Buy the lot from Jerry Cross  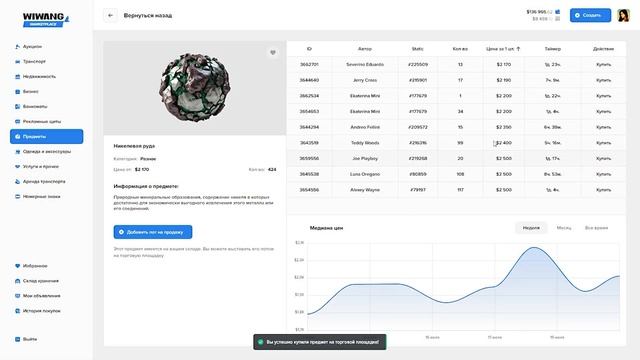[603, 80]
